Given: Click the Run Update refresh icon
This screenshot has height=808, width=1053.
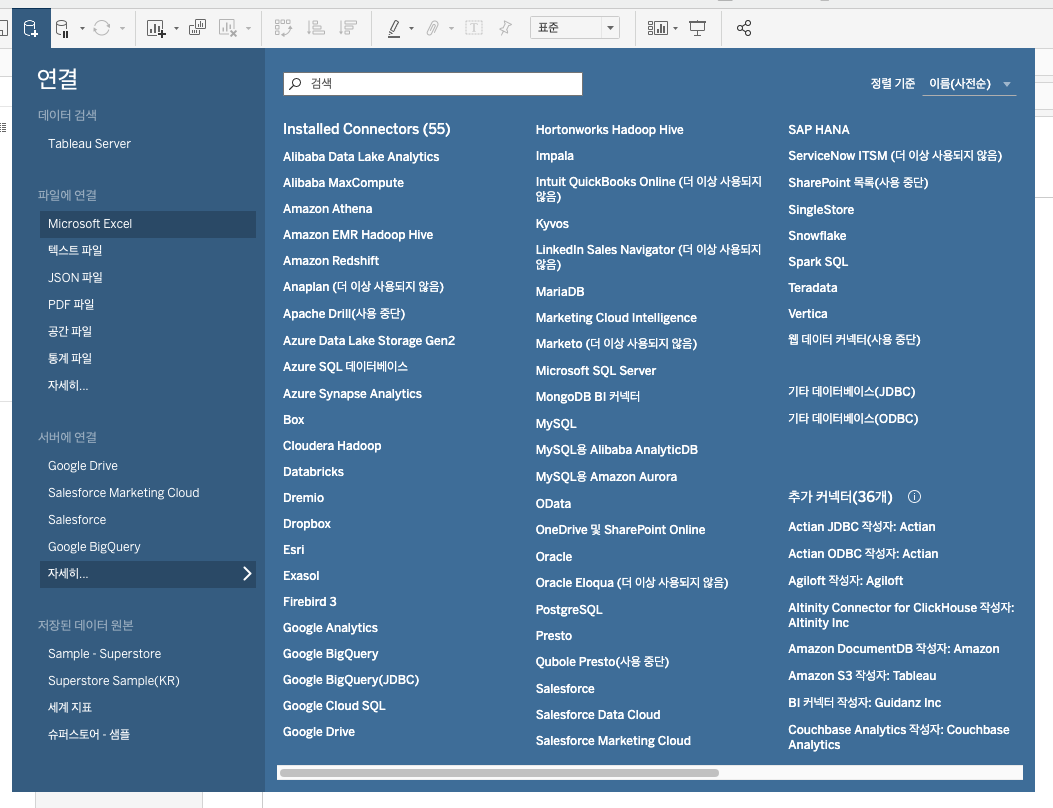Looking at the screenshot, I should pos(101,28).
